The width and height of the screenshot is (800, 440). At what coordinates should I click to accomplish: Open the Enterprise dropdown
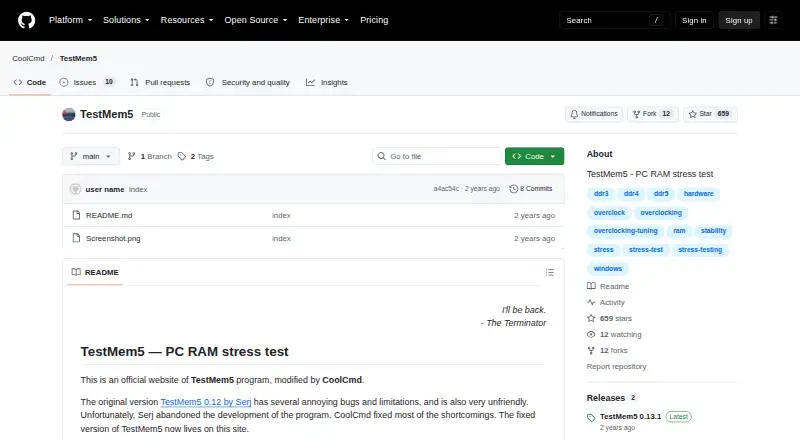click(323, 20)
